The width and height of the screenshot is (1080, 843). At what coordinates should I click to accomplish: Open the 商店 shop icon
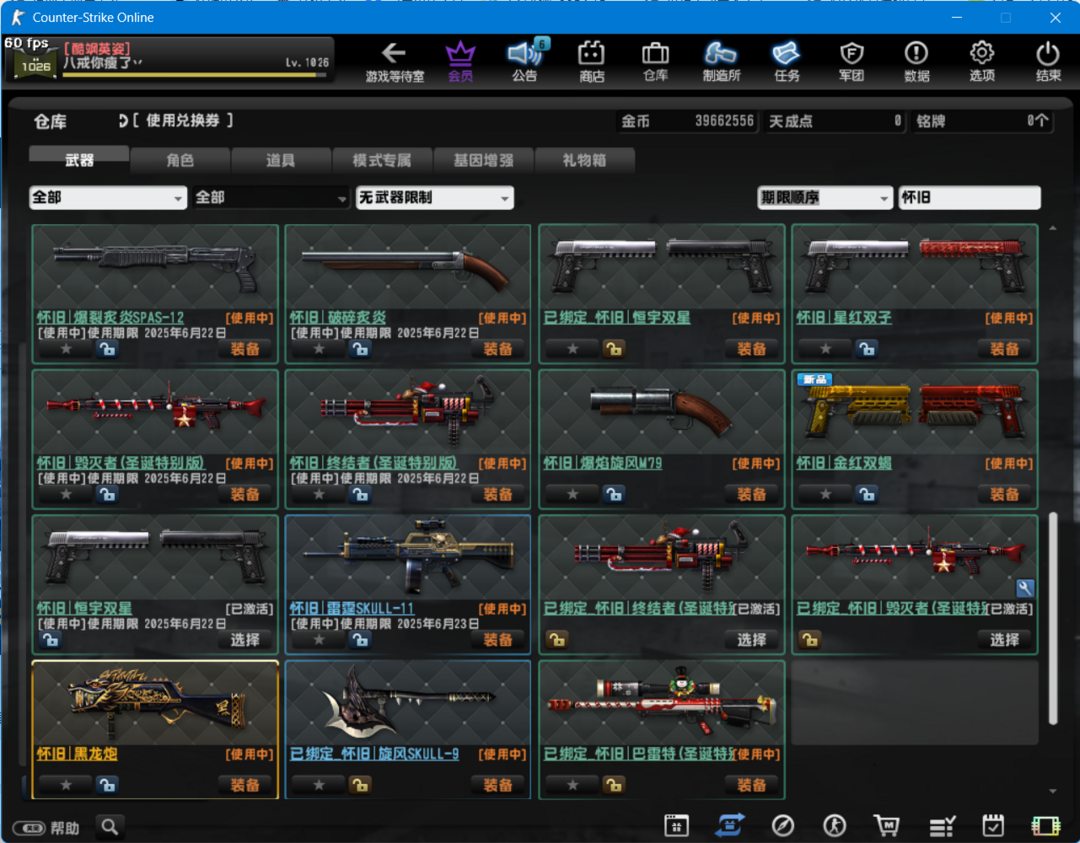pos(591,61)
